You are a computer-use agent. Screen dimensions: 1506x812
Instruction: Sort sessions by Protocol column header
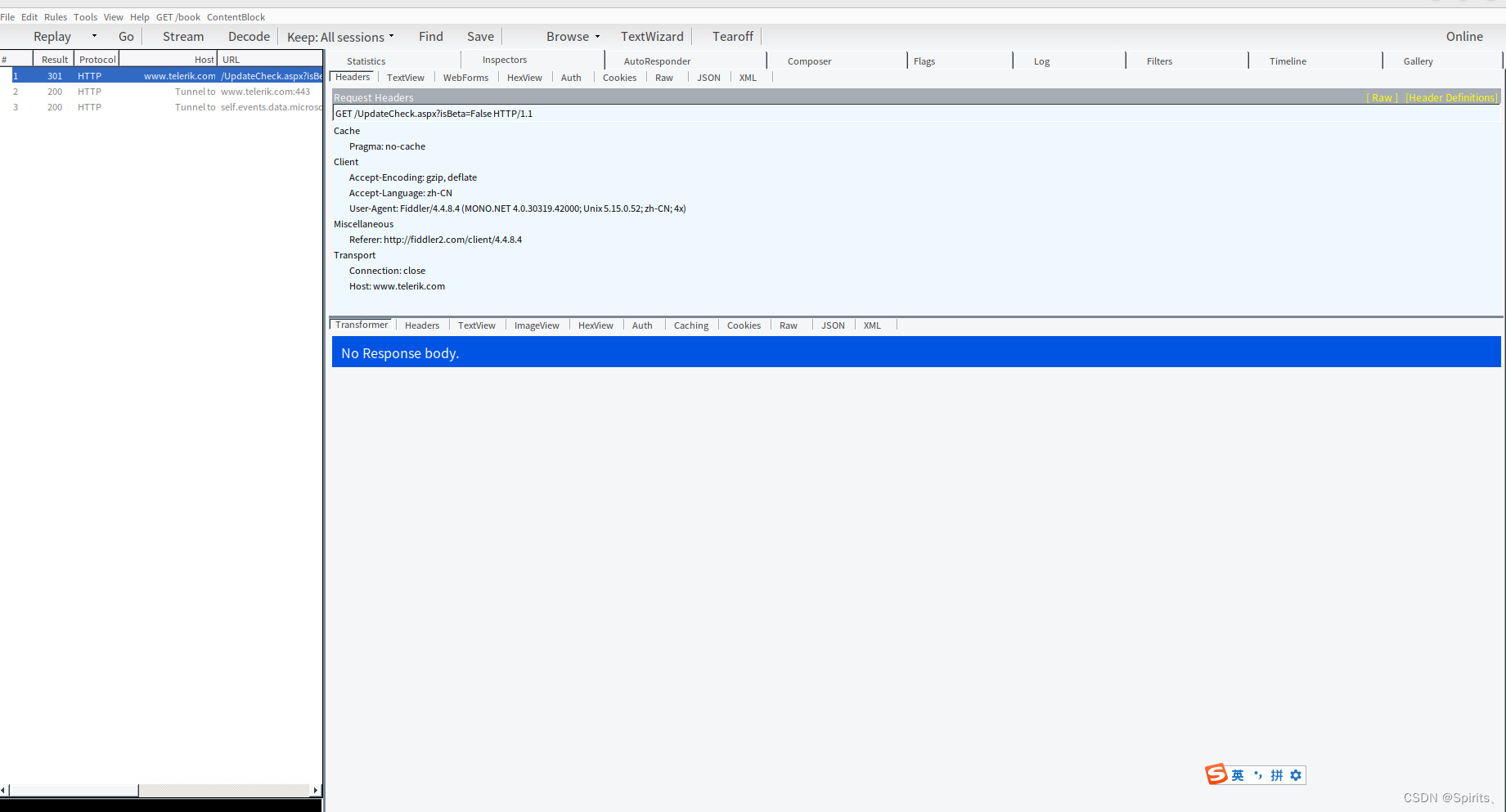point(97,60)
